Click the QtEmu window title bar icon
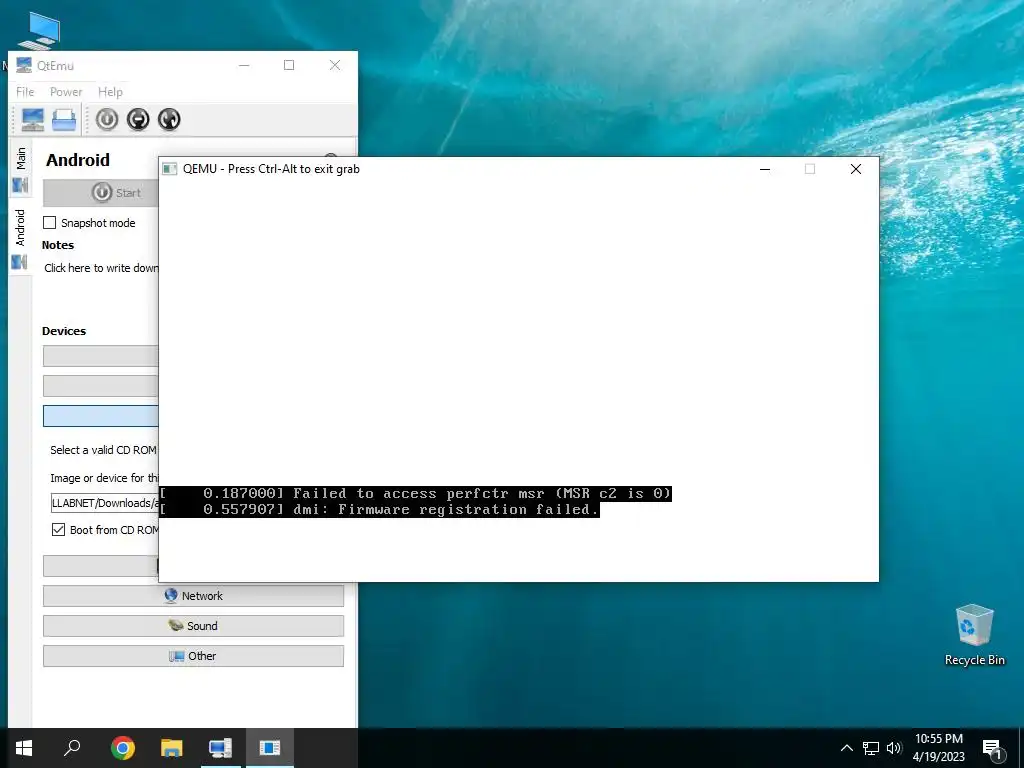Screen dimensions: 1024x768 pyautogui.click(x=24, y=65)
